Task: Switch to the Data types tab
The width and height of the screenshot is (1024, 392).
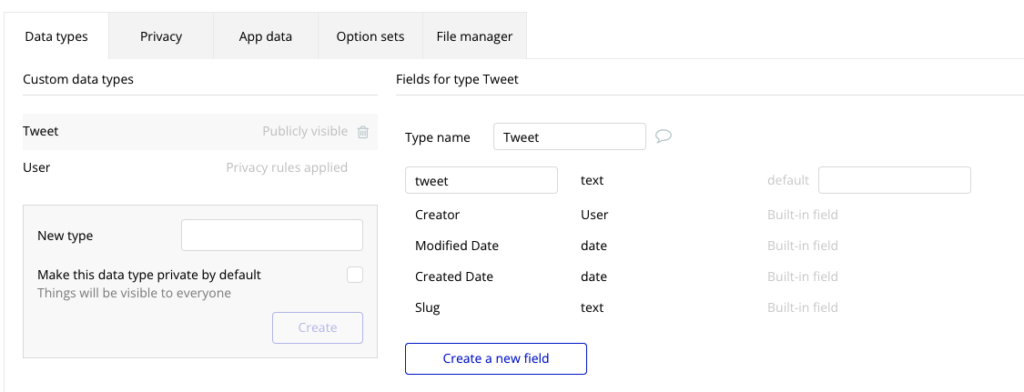Action: click(x=56, y=37)
